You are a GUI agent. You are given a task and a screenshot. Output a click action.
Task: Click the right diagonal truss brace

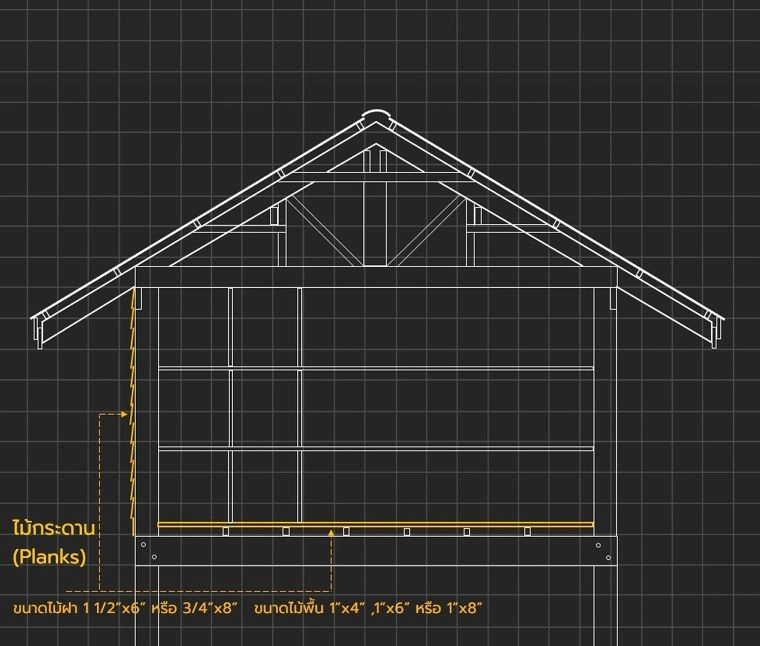point(426,229)
